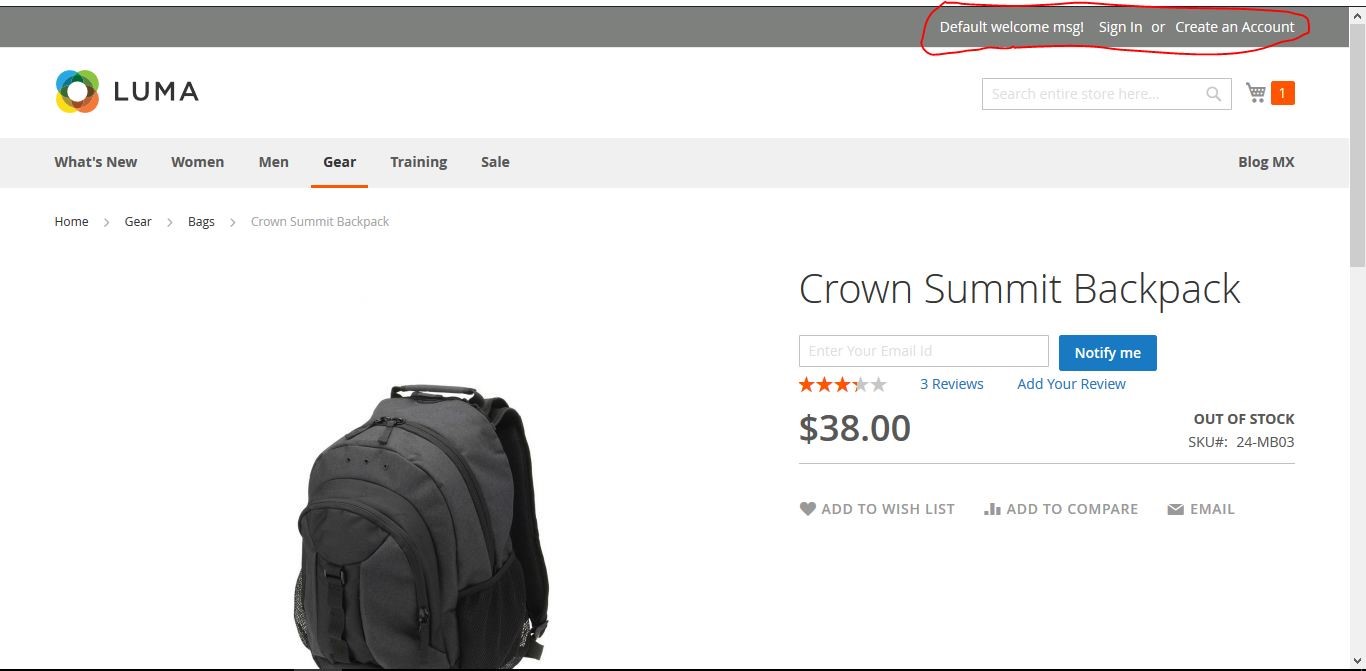This screenshot has width=1366, height=671.
Task: Open the Women menu
Action: [197, 162]
